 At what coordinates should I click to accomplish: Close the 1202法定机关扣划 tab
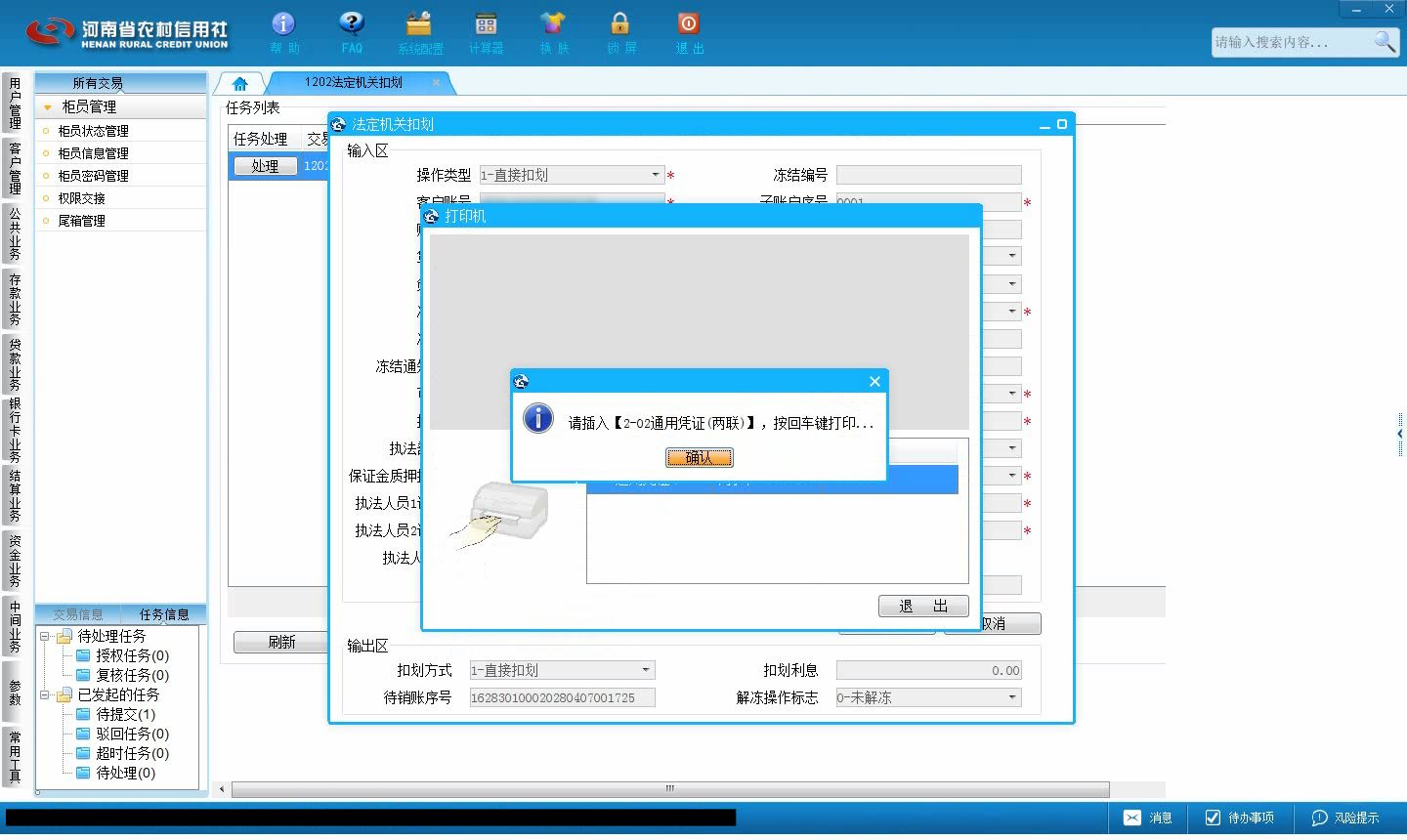436,83
